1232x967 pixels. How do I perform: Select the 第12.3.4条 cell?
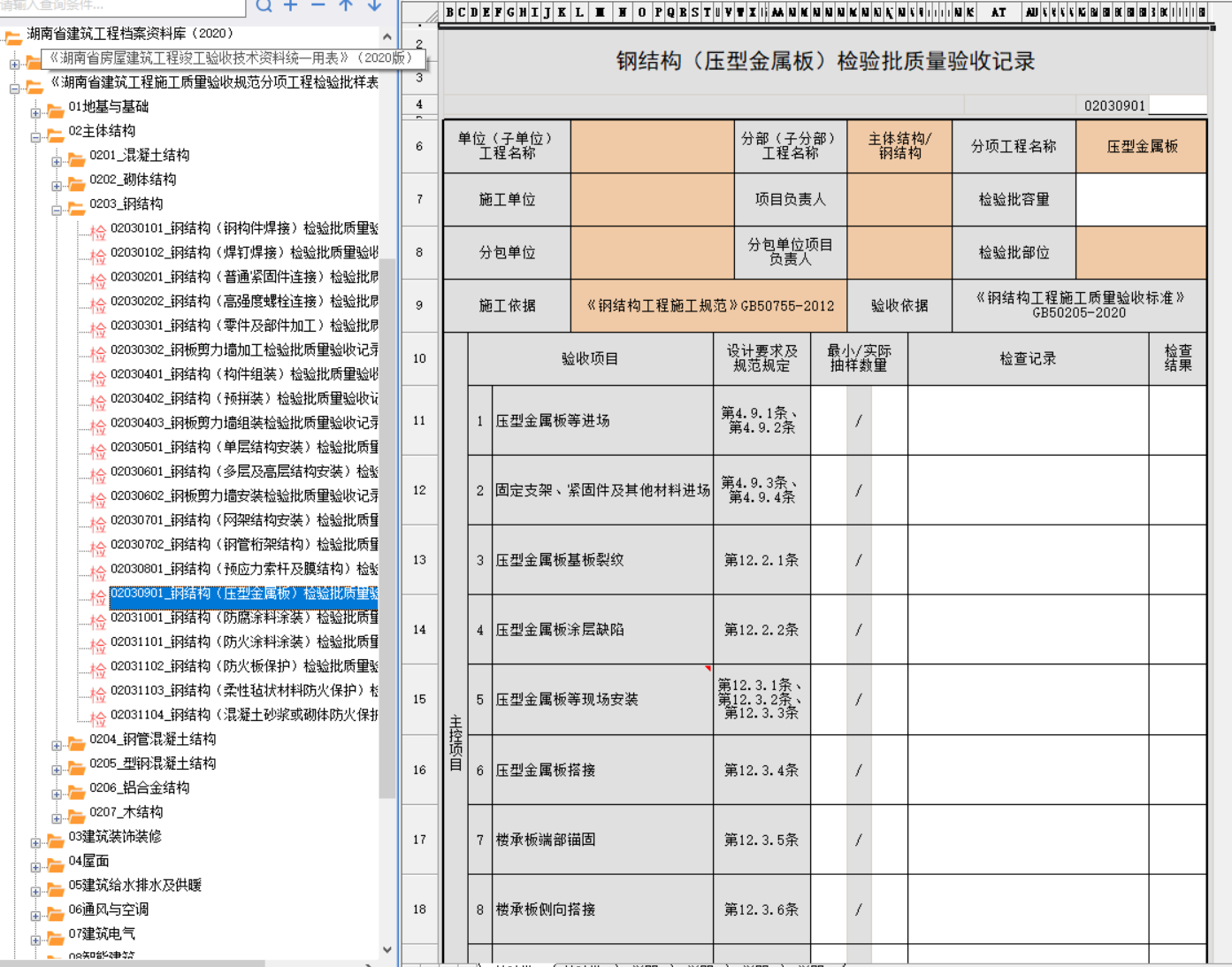(x=761, y=770)
